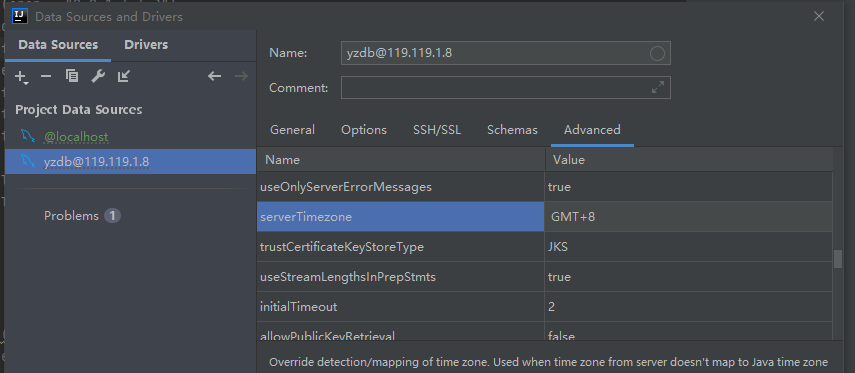Open data source properties wrench icon
Screen dimensions: 855x373
pos(98,76)
